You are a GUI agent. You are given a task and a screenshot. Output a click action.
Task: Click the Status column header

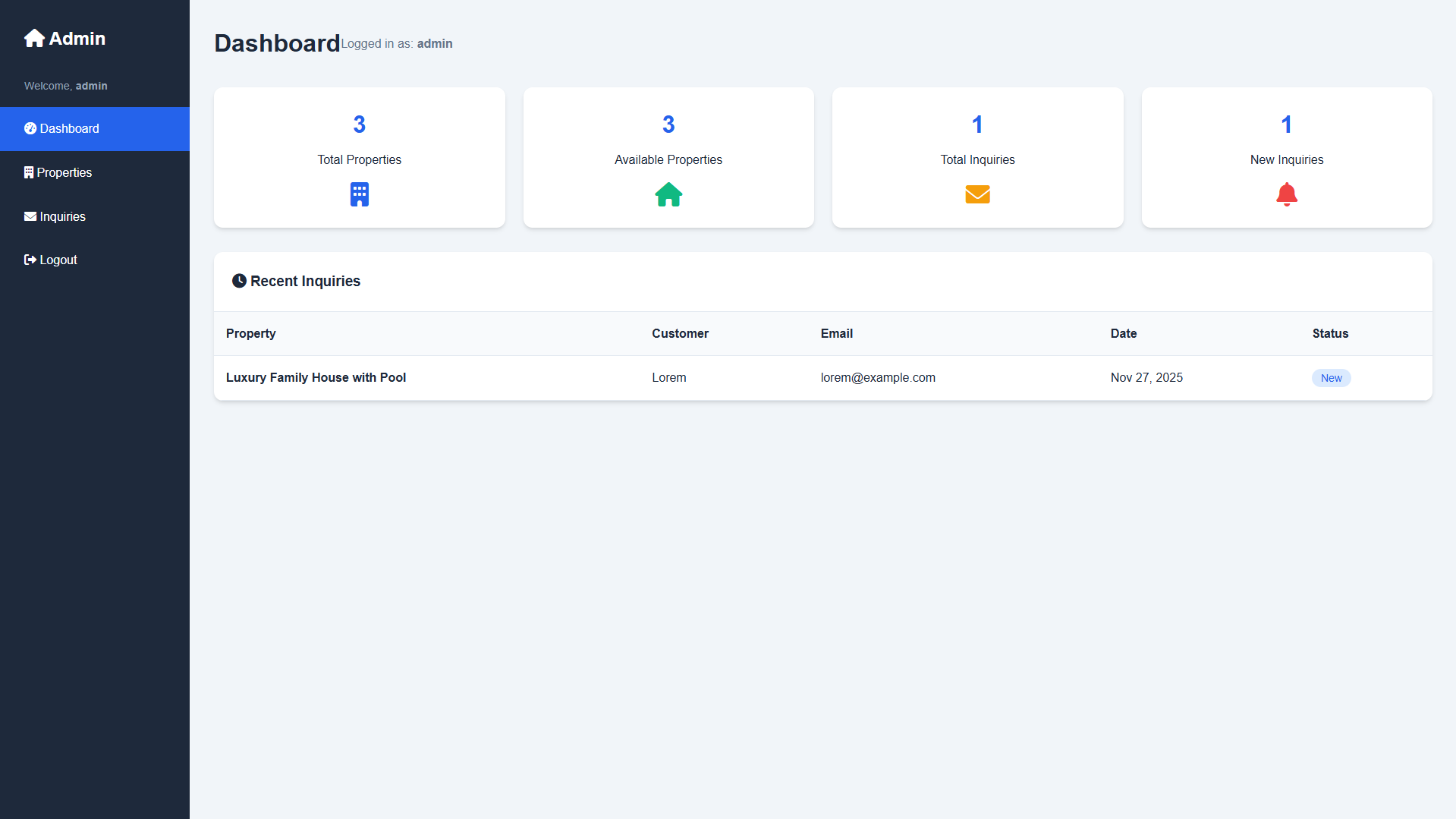[1330, 334]
